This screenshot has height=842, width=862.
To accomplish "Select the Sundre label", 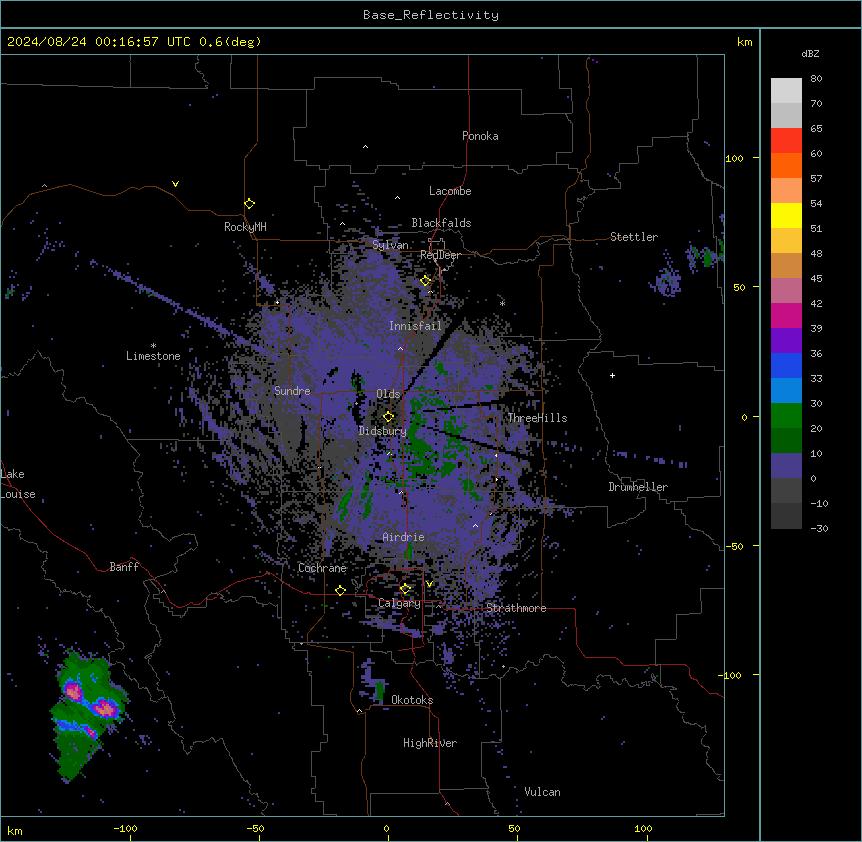I will point(292,391).
